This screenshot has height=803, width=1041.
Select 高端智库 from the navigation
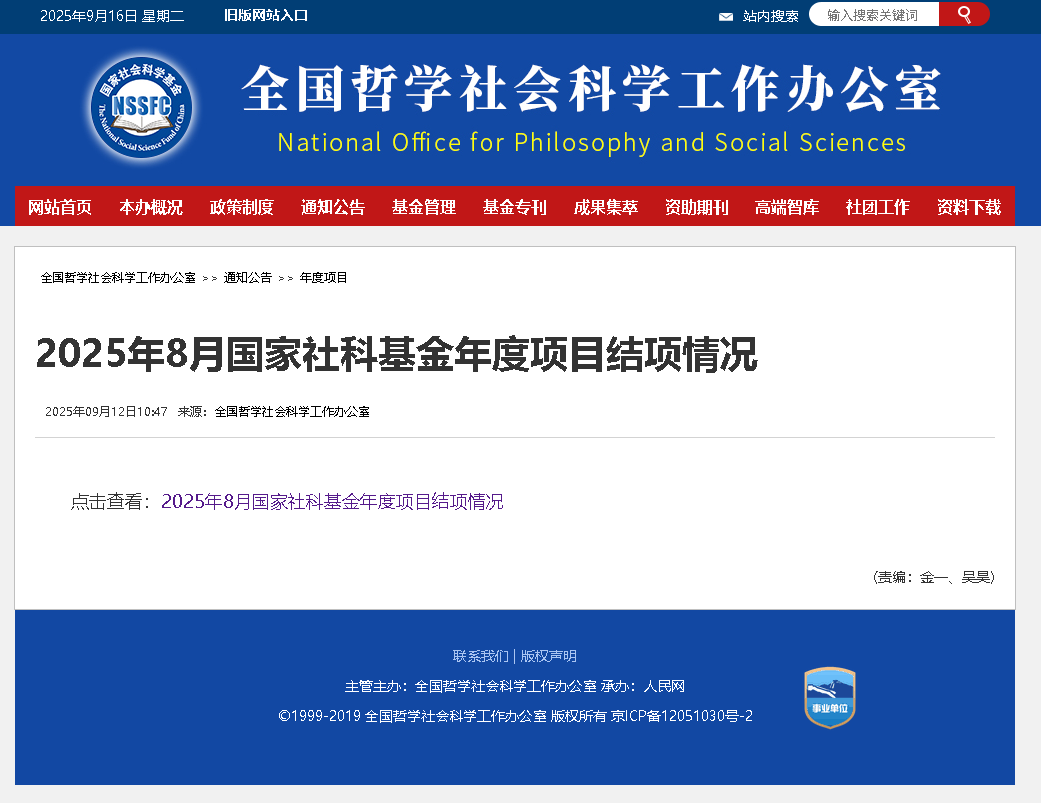(x=787, y=207)
